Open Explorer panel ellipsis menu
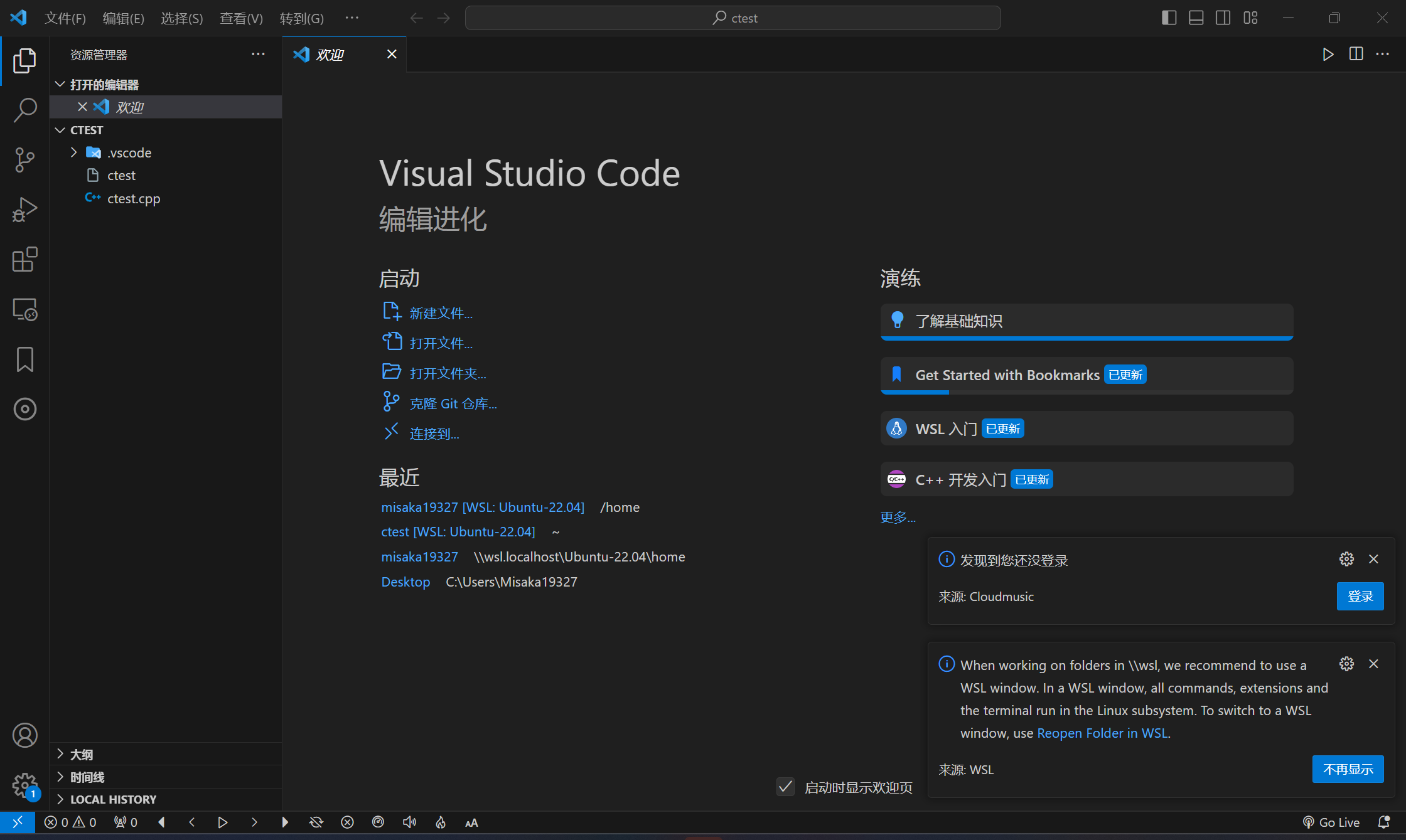Viewport: 1406px width, 840px height. pyautogui.click(x=258, y=55)
